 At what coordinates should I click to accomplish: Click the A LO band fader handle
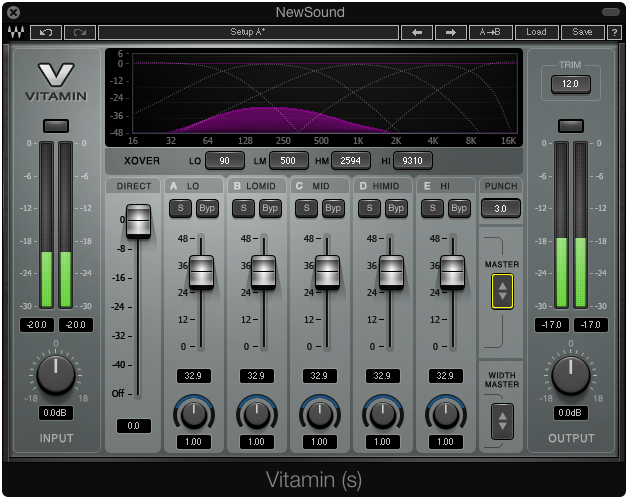tap(201, 272)
